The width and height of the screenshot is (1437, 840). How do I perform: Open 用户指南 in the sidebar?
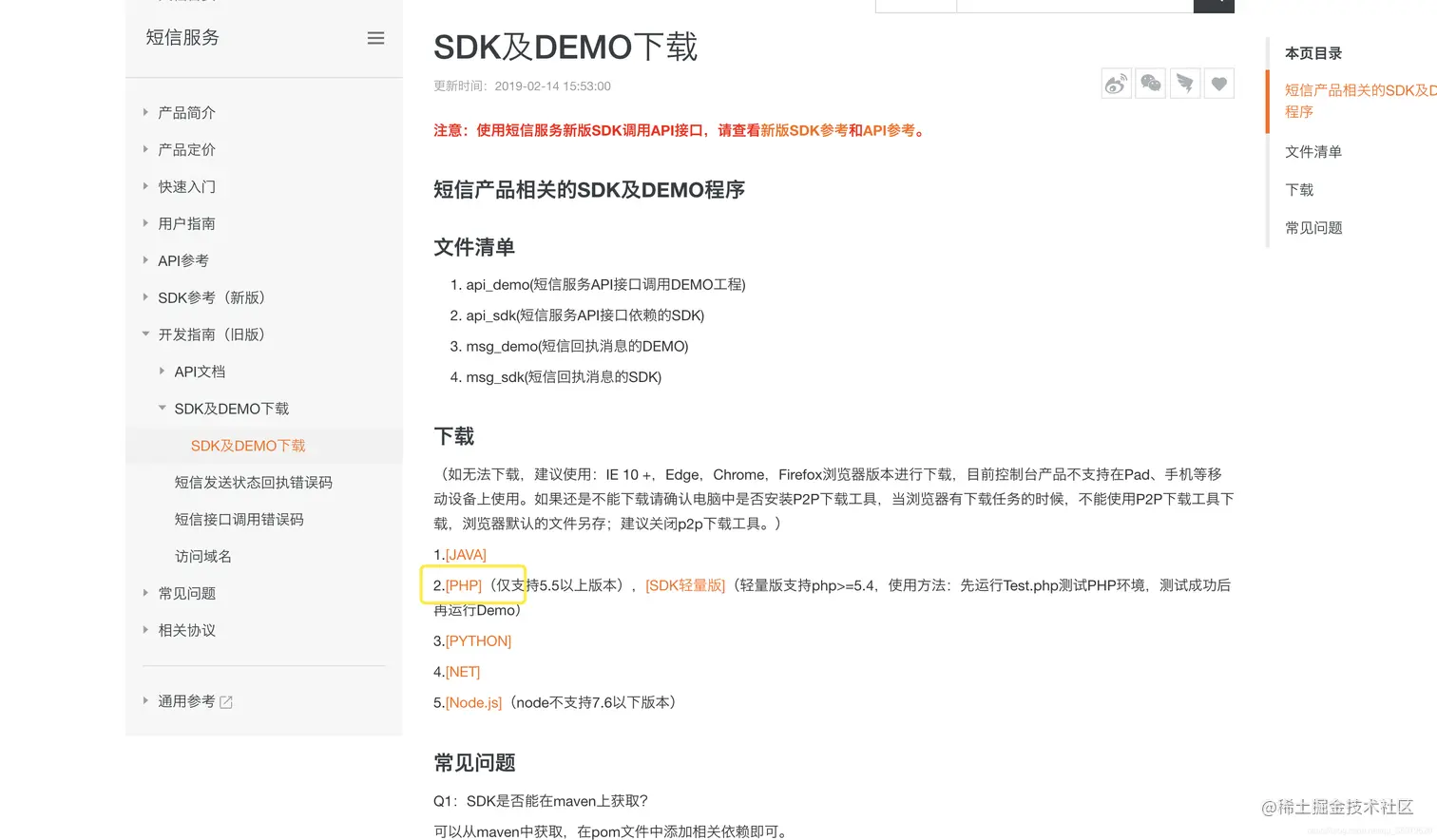point(187,223)
